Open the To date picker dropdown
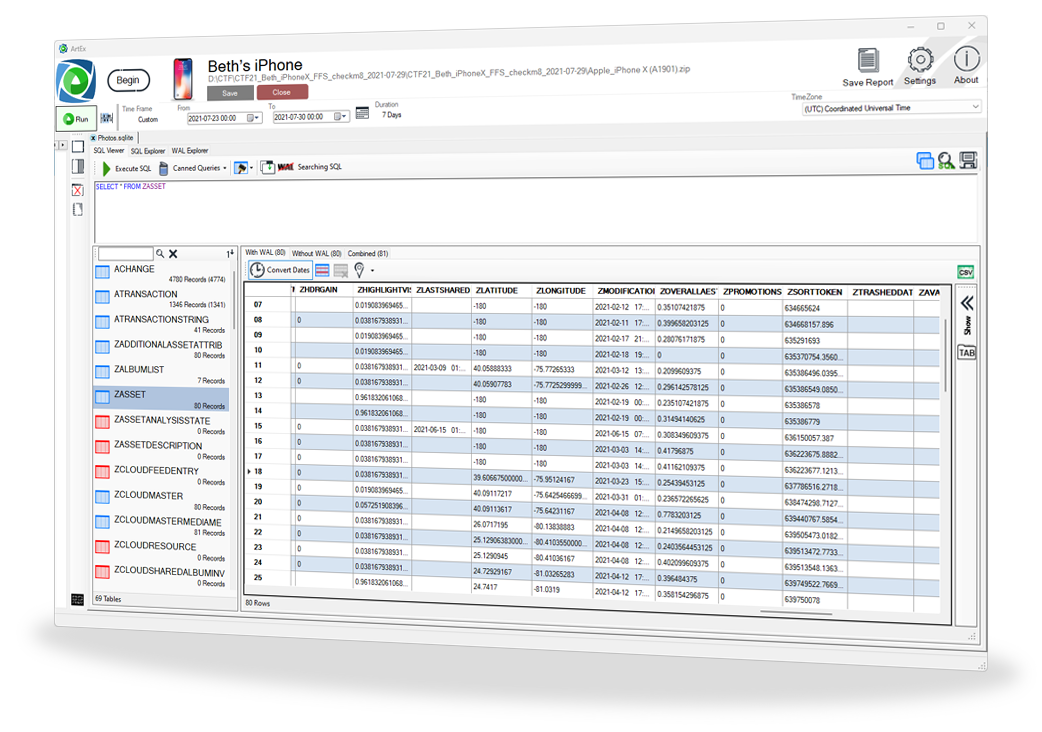Image resolution: width=1042 pixels, height=732 pixels. click(x=346, y=117)
